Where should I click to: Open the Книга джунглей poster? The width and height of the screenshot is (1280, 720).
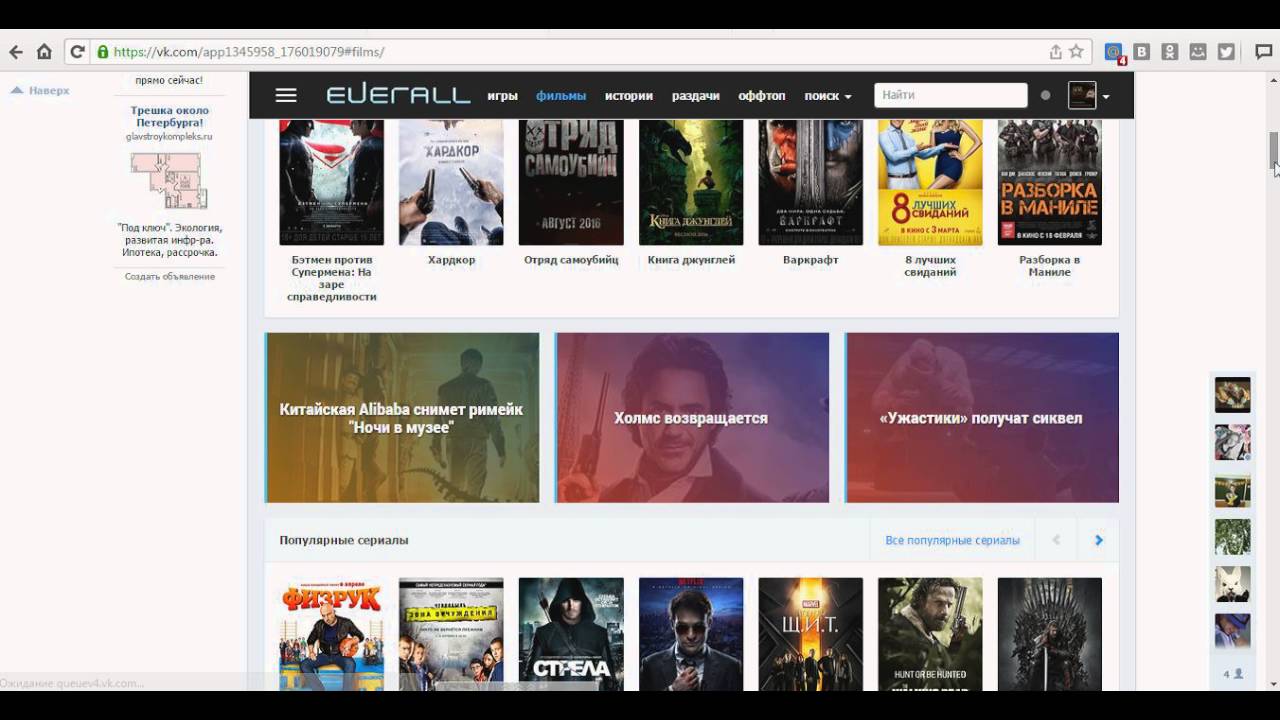[691, 182]
